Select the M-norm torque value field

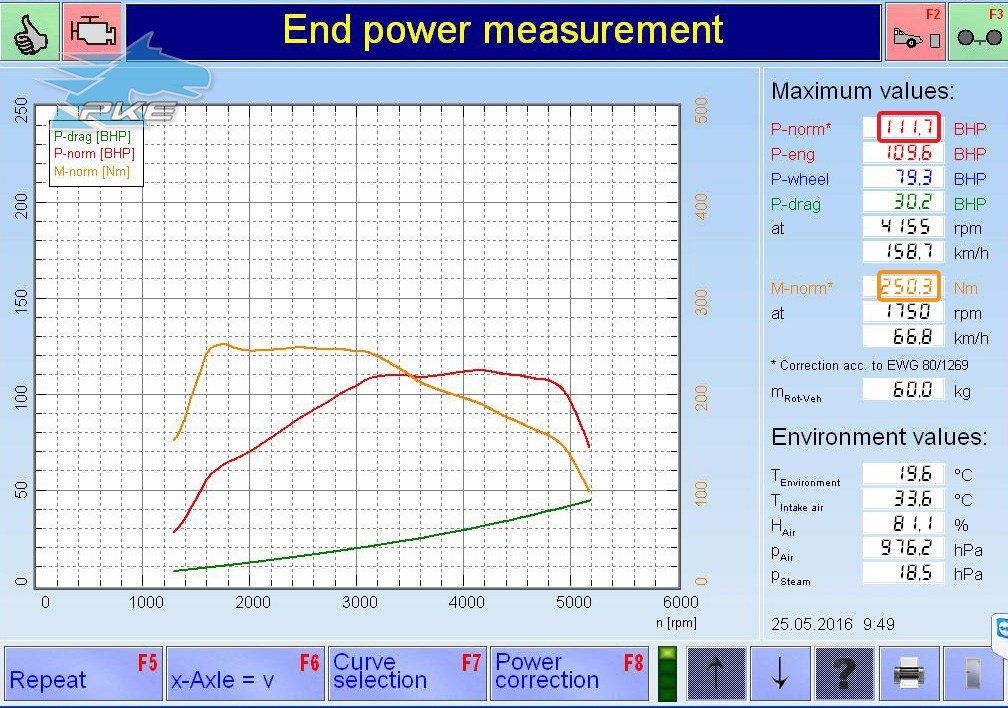pos(909,287)
